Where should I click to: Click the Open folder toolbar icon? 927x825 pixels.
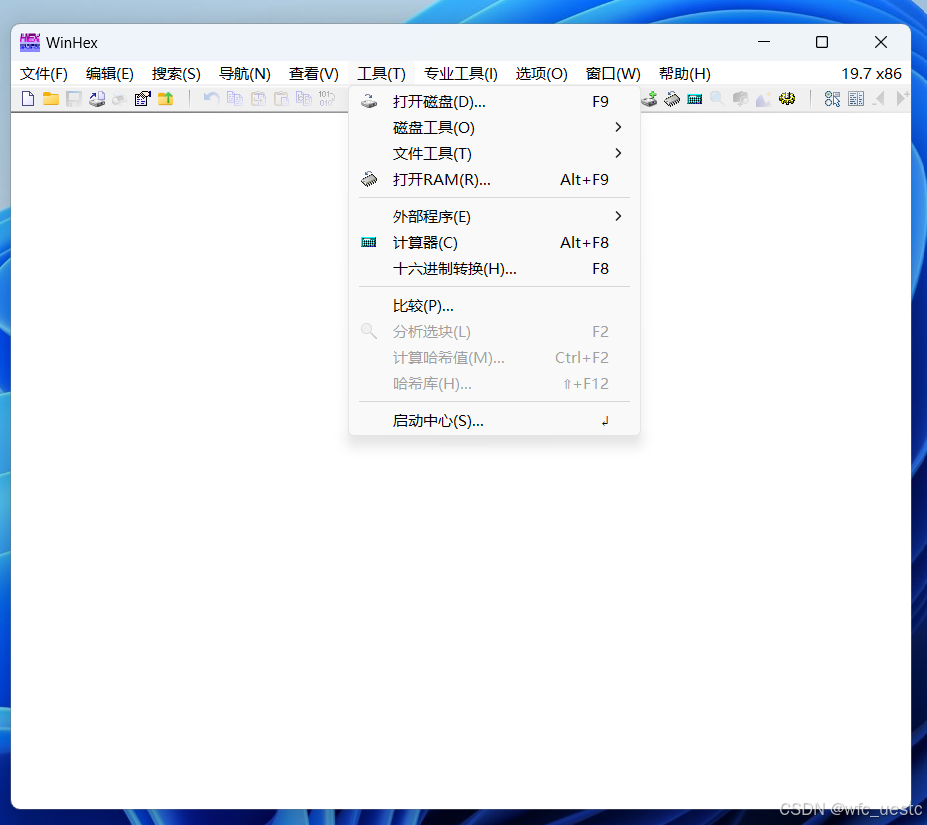pyautogui.click(x=51, y=99)
